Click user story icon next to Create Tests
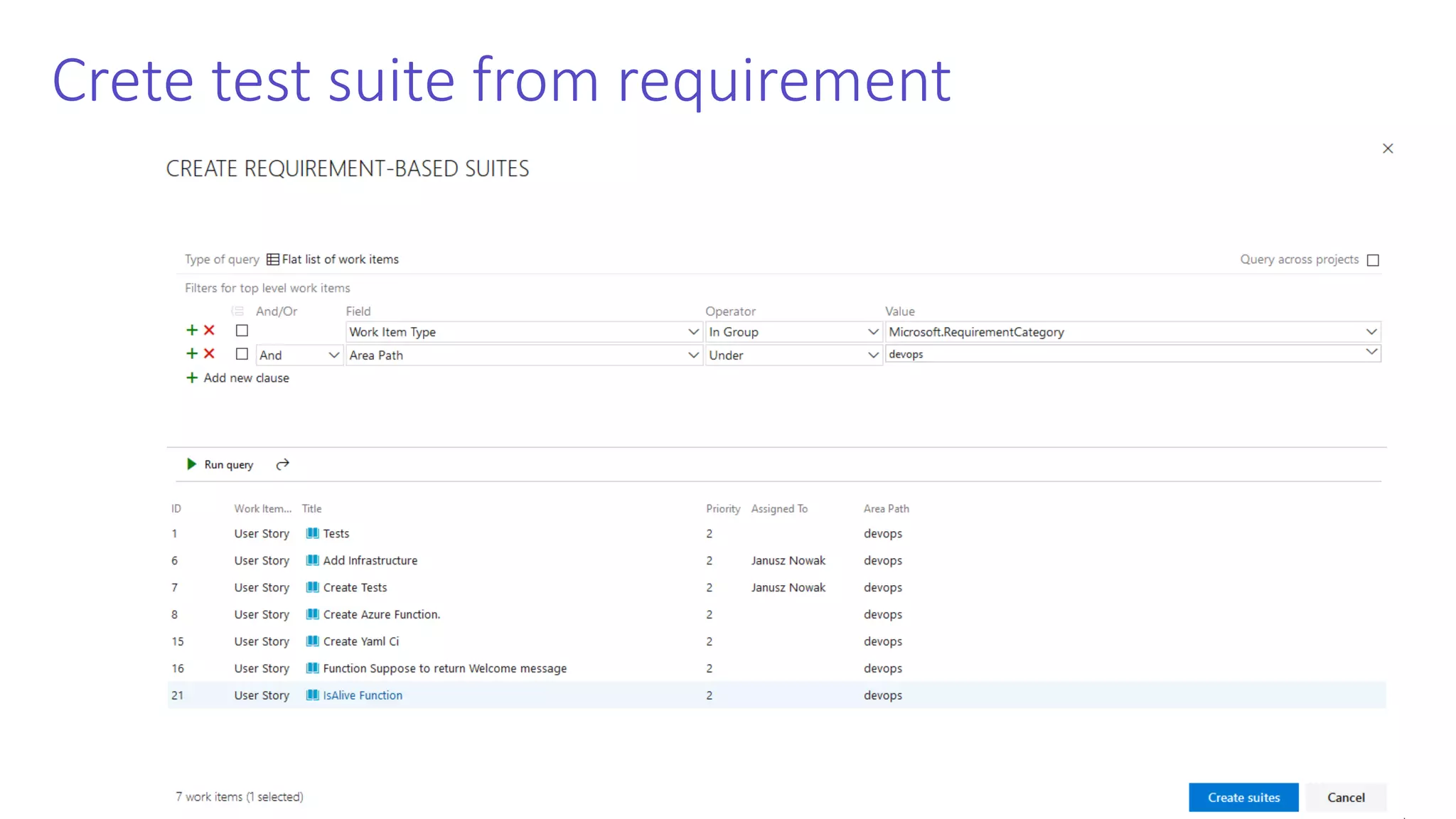Screen dimensions: 1456x819 [x=312, y=587]
